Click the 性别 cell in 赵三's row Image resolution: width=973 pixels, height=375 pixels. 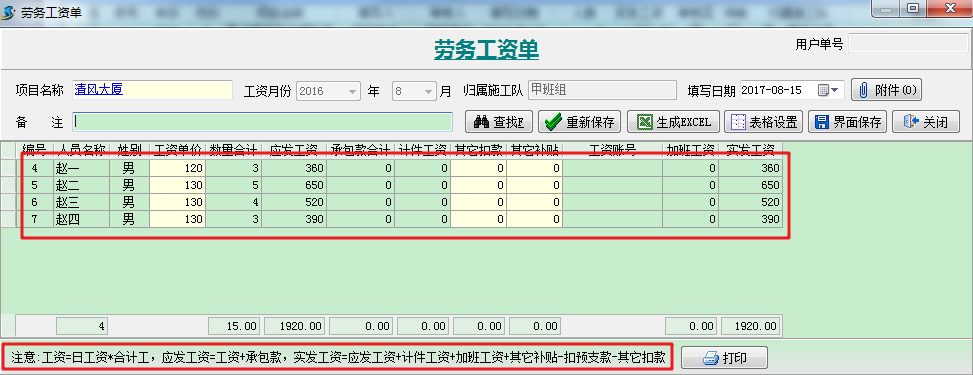tap(129, 202)
